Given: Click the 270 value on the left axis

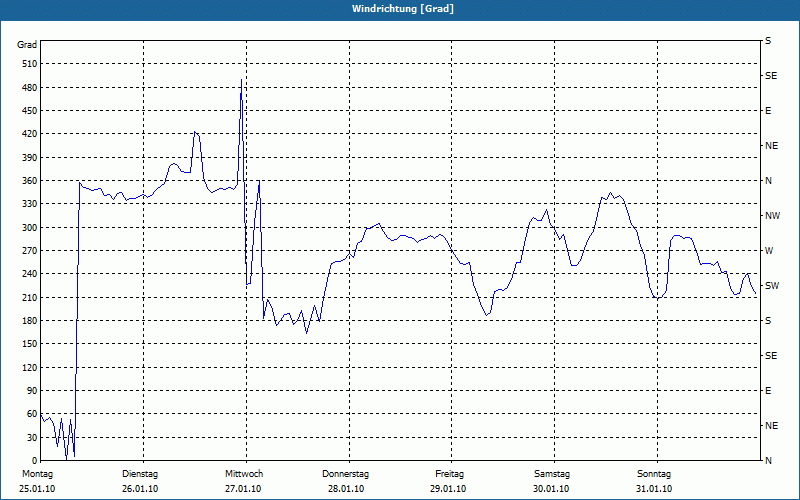Looking at the screenshot, I should coord(30,251).
